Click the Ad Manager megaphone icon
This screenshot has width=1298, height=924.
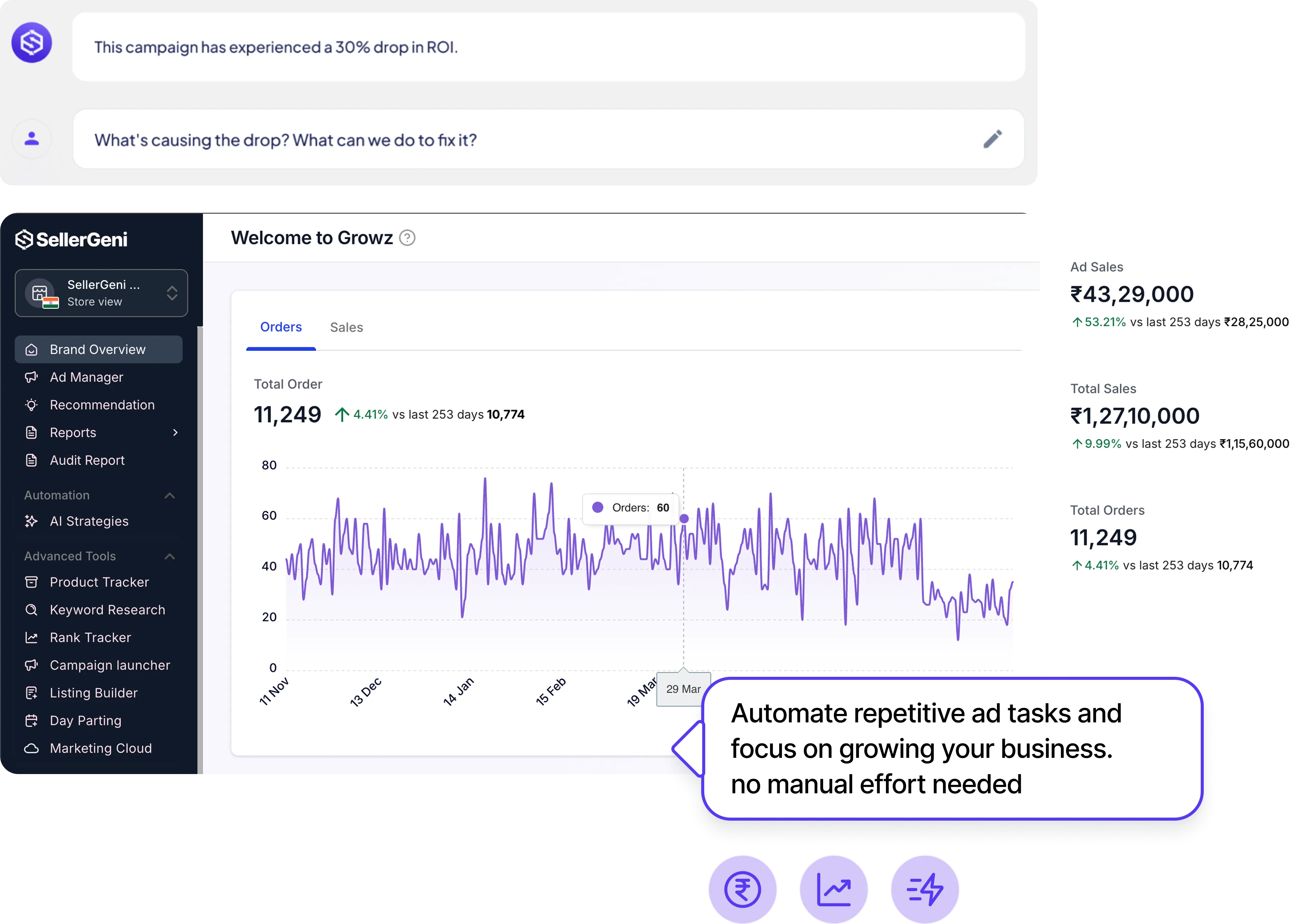(x=32, y=377)
